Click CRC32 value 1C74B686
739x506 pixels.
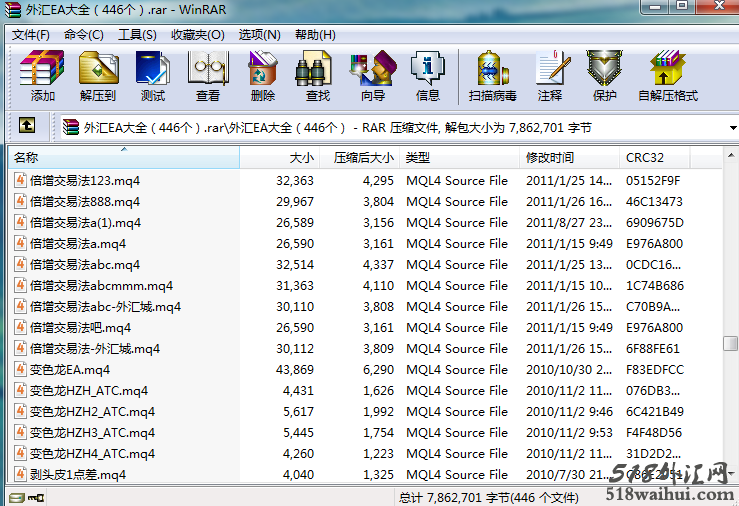point(655,286)
